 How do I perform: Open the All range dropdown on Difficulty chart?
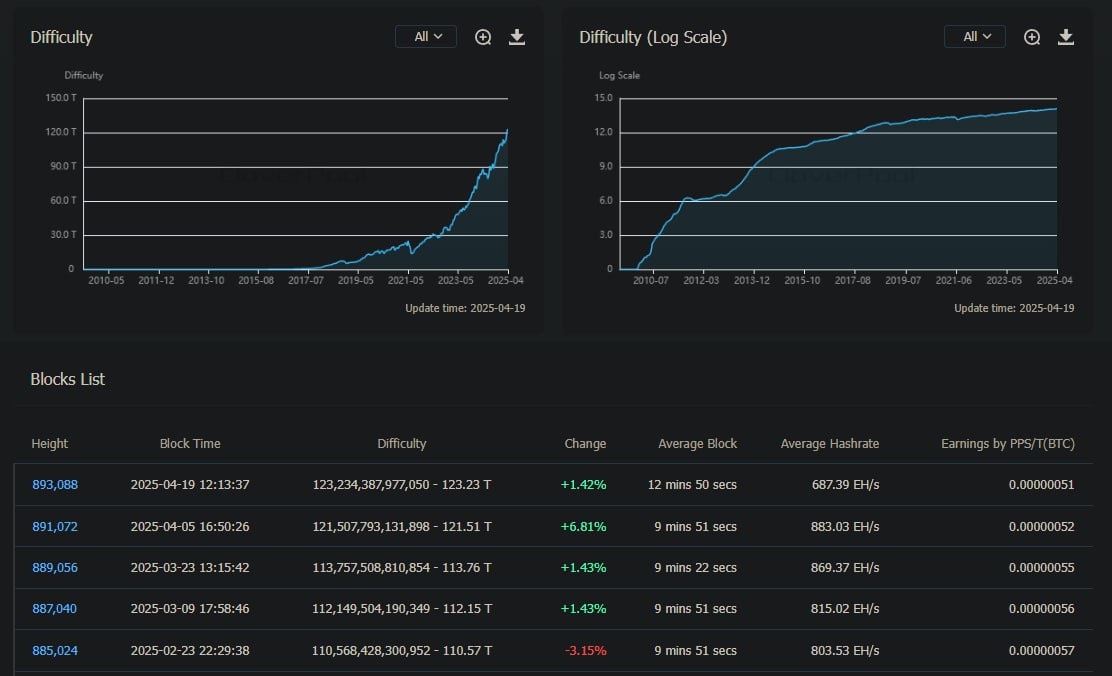point(426,37)
